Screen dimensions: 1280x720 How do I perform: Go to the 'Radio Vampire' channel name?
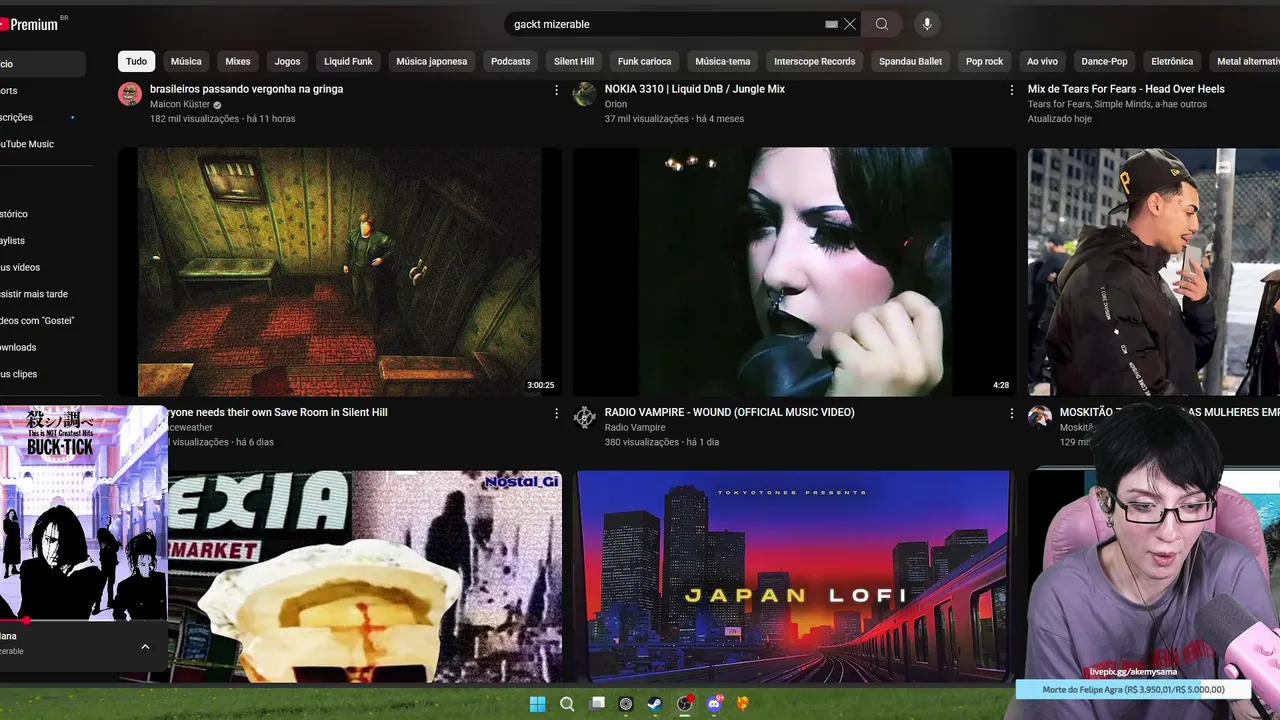tap(635, 427)
